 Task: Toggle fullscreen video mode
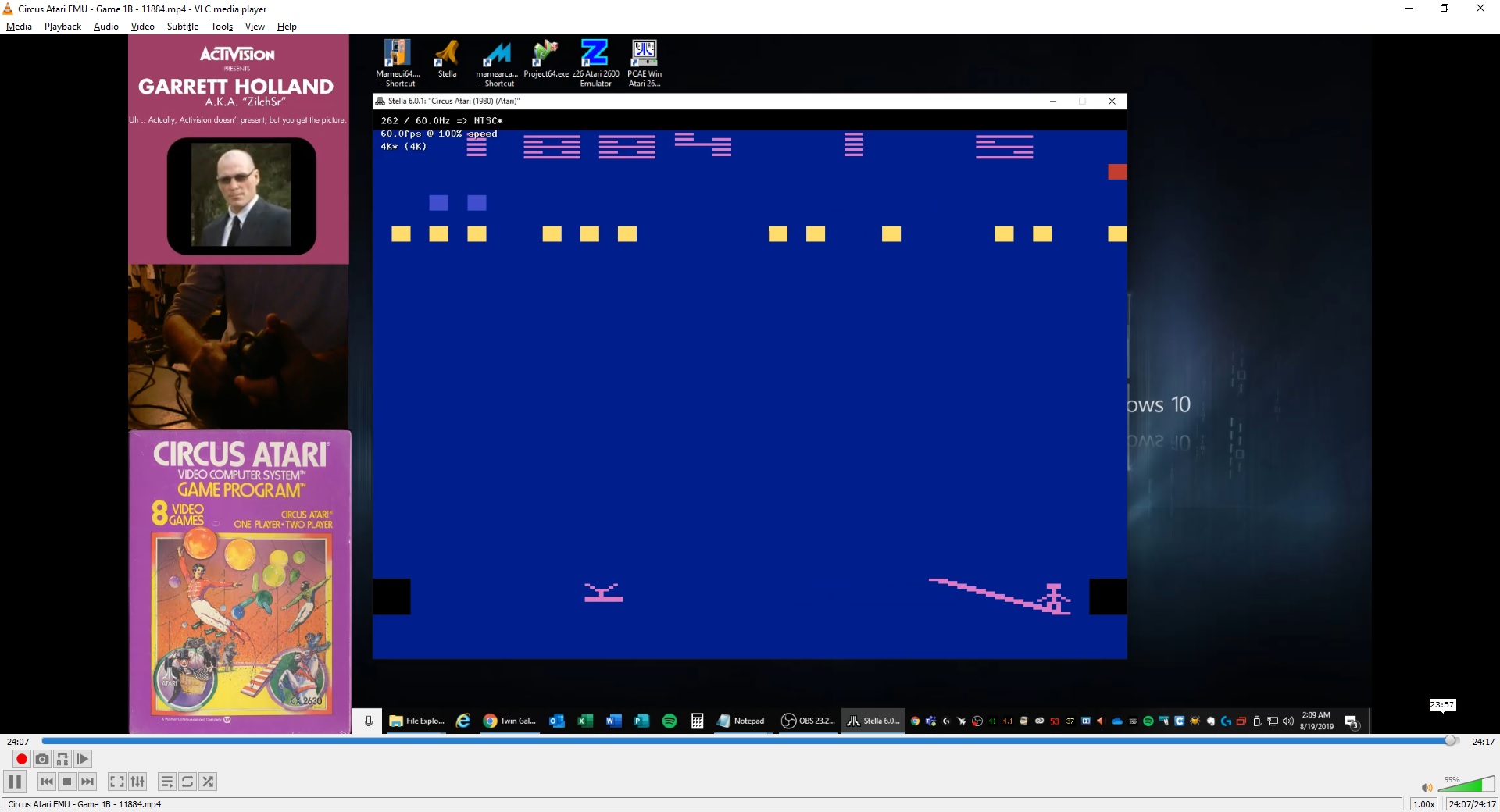(116, 782)
